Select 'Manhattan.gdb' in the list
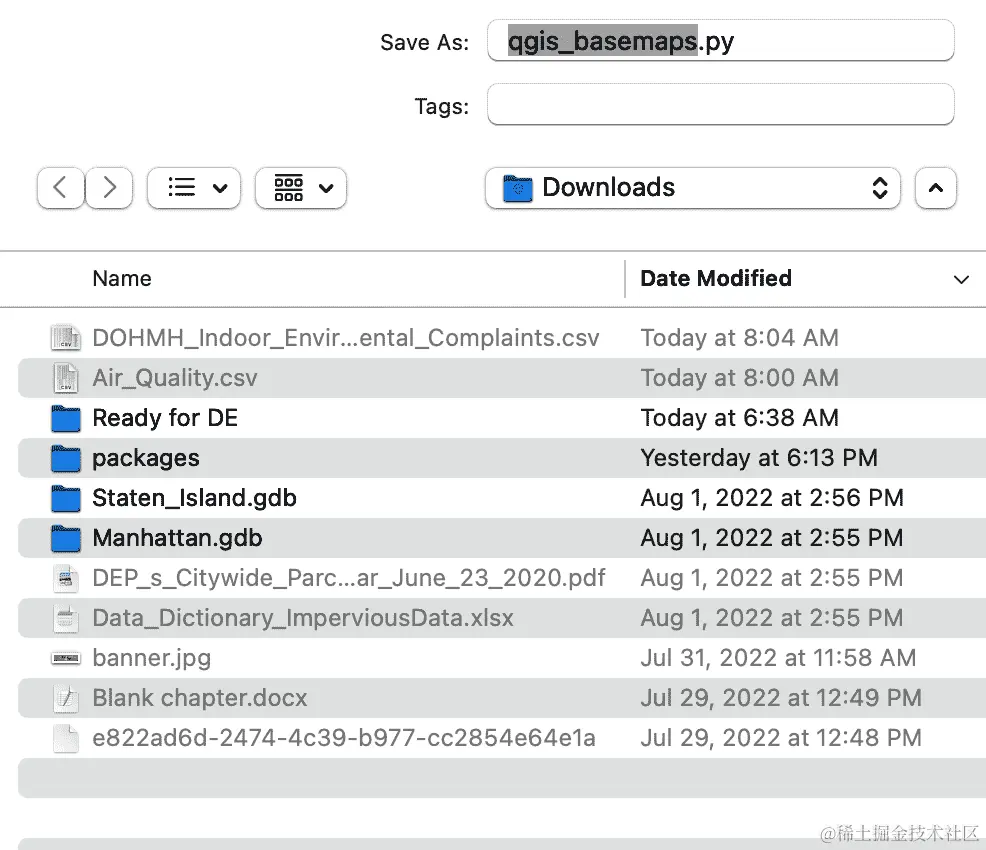This screenshot has height=850, width=986. tap(177, 538)
